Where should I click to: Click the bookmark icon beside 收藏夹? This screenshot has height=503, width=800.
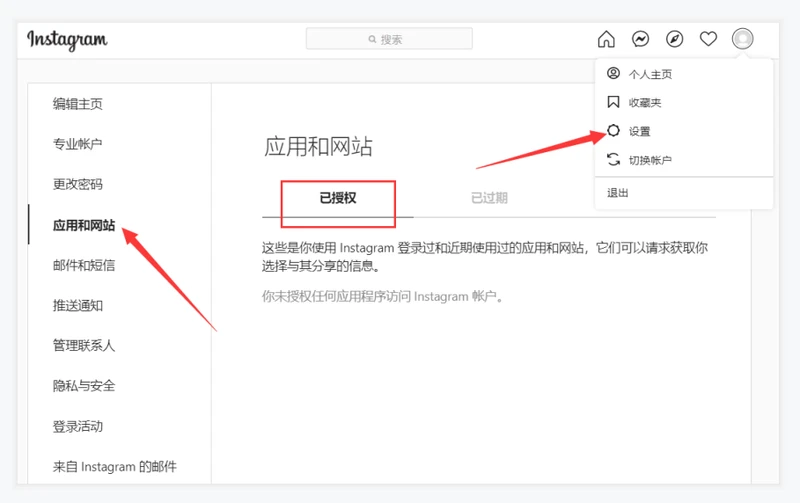click(613, 102)
